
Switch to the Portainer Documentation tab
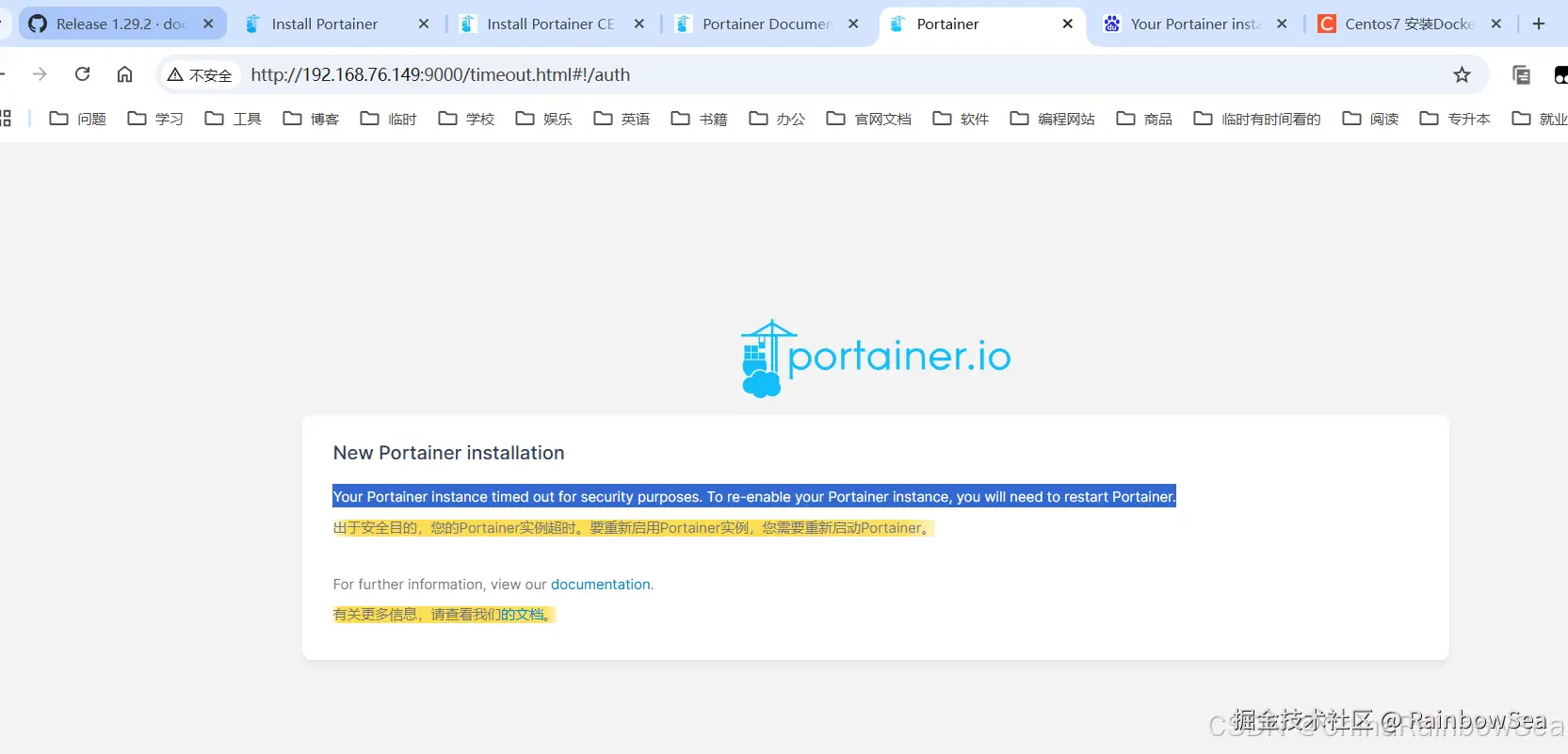[767, 24]
